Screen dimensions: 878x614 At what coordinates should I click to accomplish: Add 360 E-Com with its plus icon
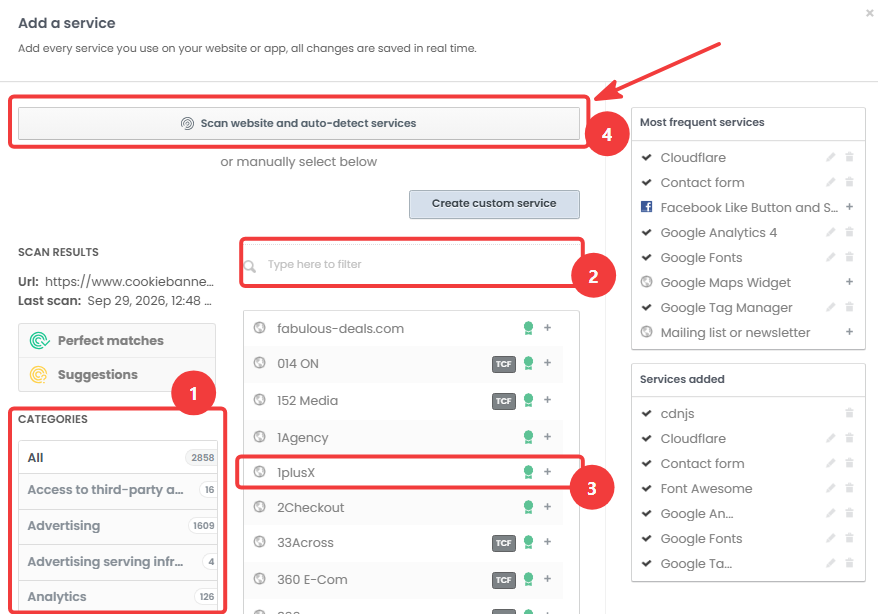coord(548,579)
